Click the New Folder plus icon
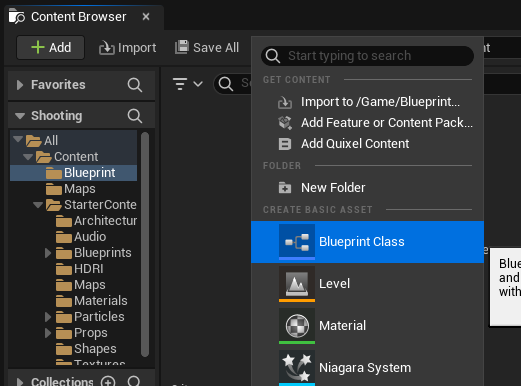The image size is (521, 386). (285, 188)
